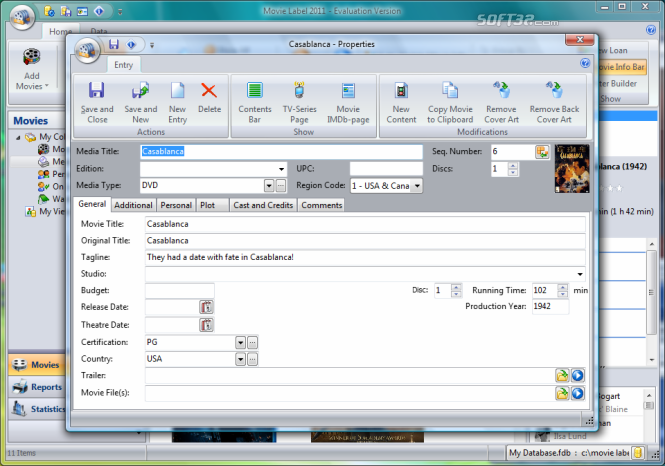Click the ellipsis button next to Media Type

pyautogui.click(x=281, y=185)
